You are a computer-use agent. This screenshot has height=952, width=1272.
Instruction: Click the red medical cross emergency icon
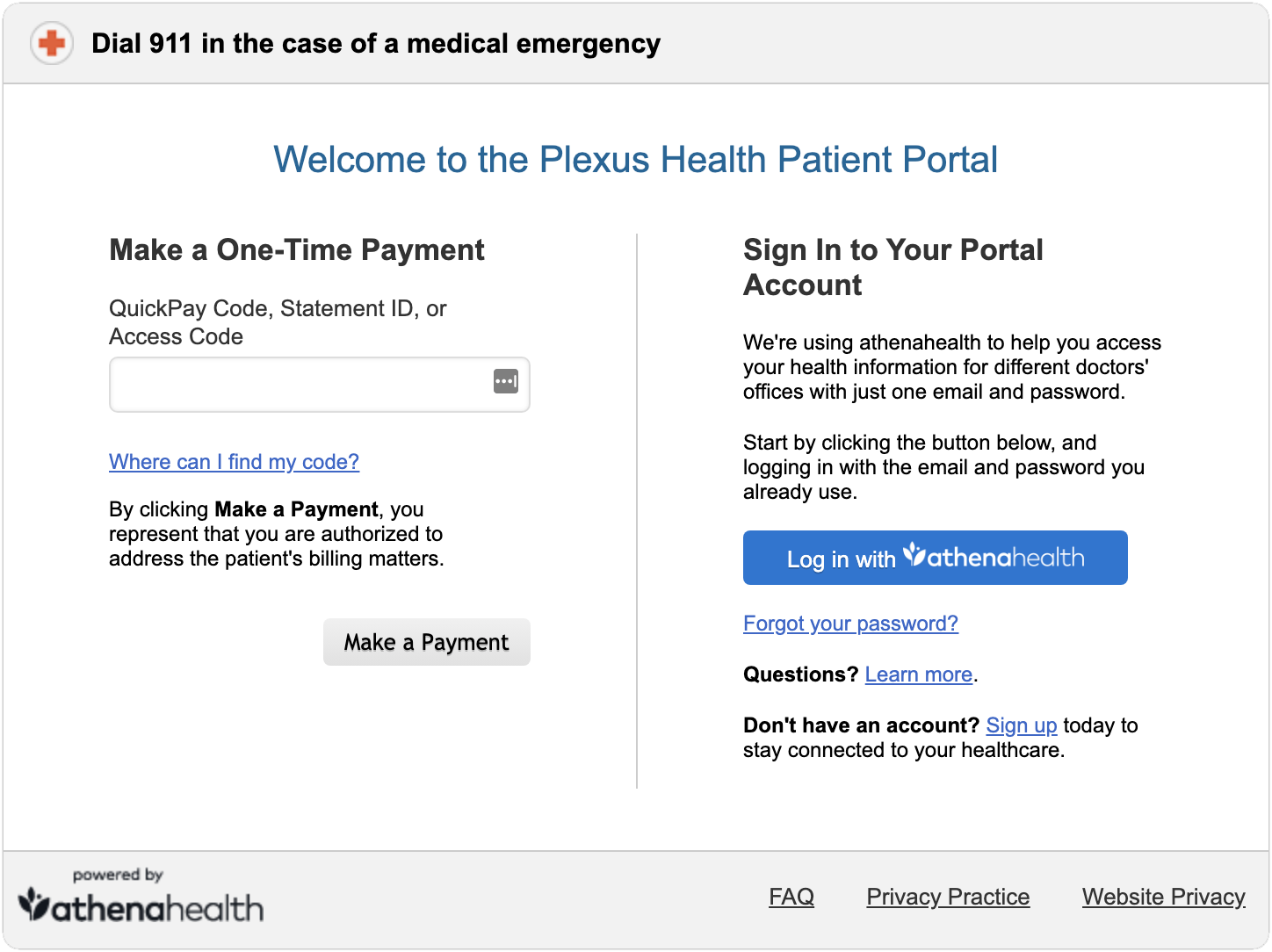(52, 43)
